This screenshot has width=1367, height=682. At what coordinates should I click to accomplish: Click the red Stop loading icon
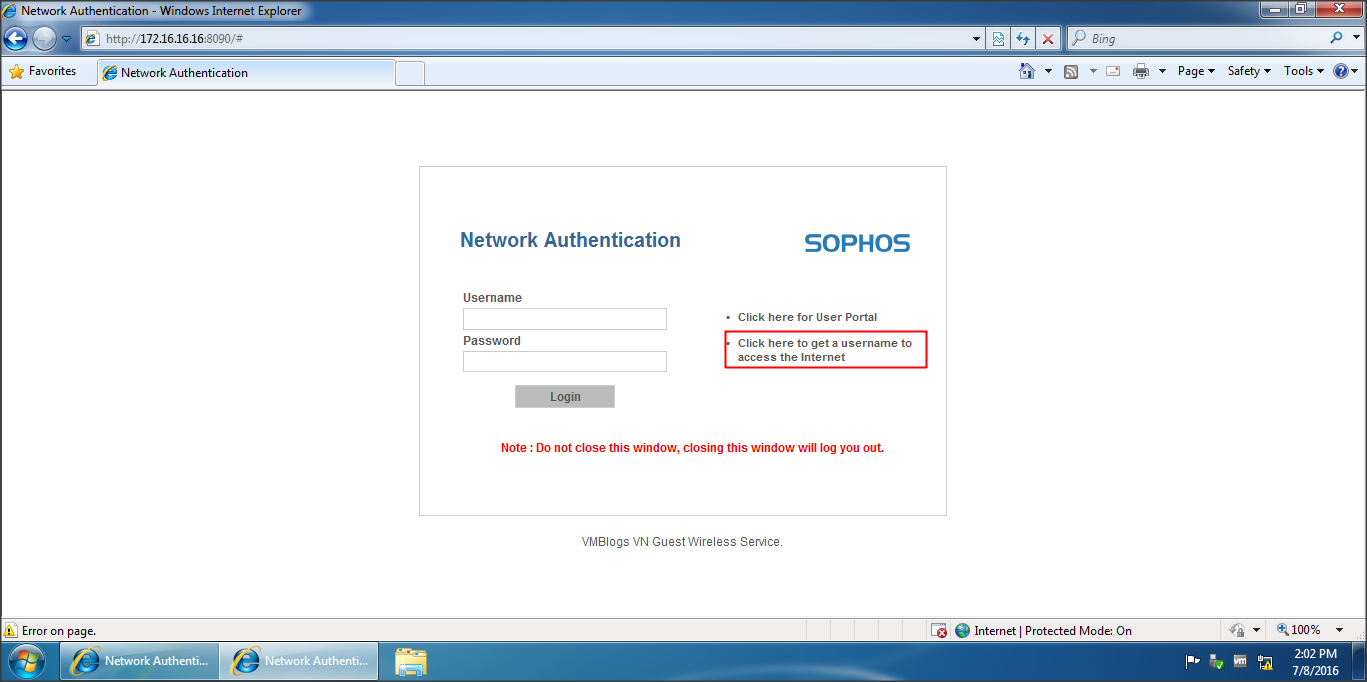tap(1047, 39)
